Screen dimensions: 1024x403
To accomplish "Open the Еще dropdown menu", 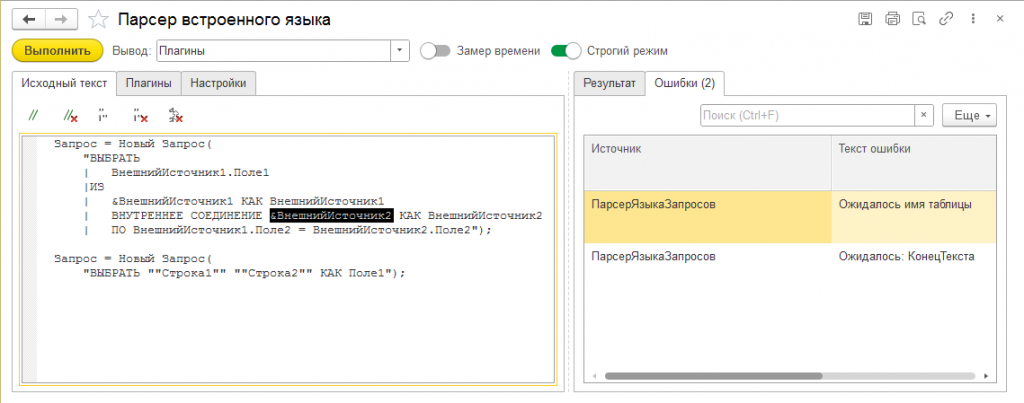I will [x=969, y=116].
